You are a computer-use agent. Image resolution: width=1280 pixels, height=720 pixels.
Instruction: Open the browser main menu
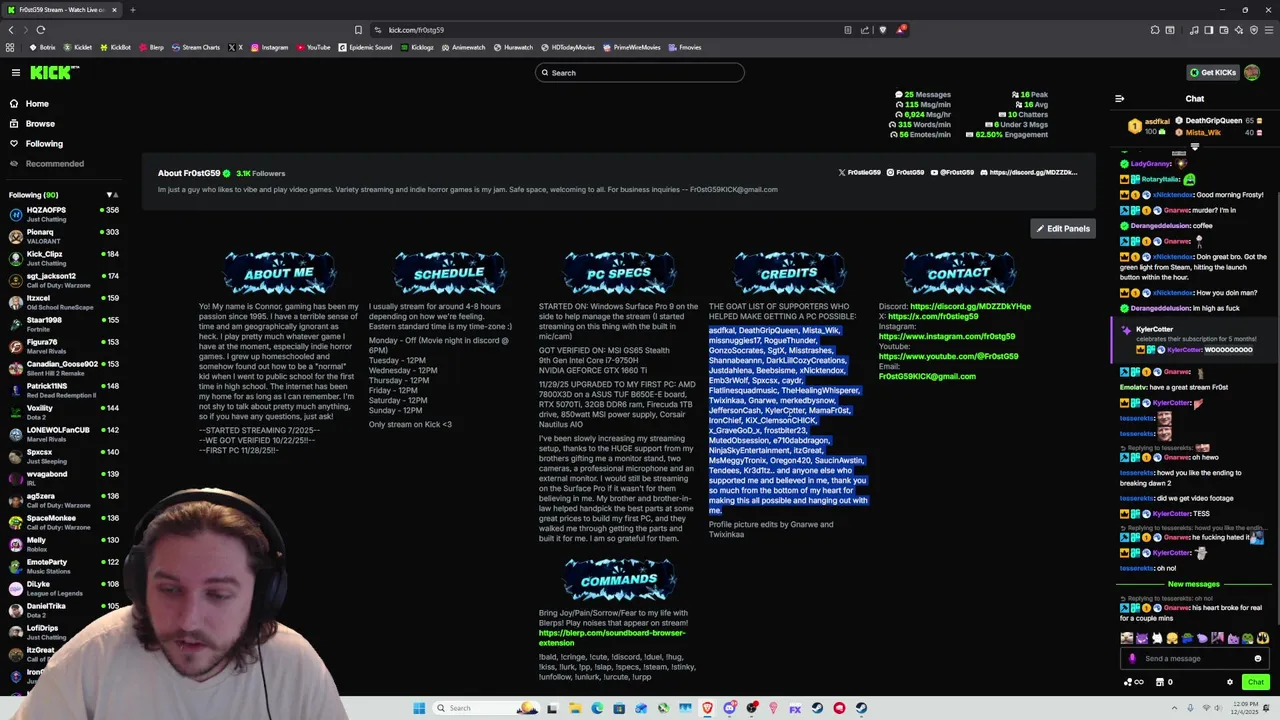pos(1268,30)
